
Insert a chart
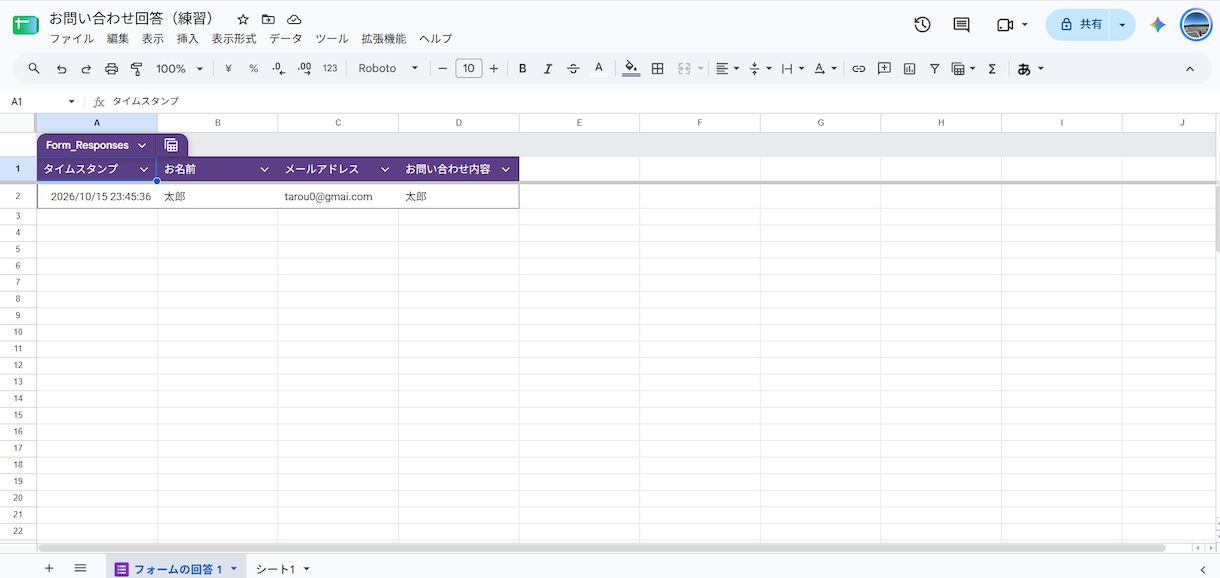point(909,69)
